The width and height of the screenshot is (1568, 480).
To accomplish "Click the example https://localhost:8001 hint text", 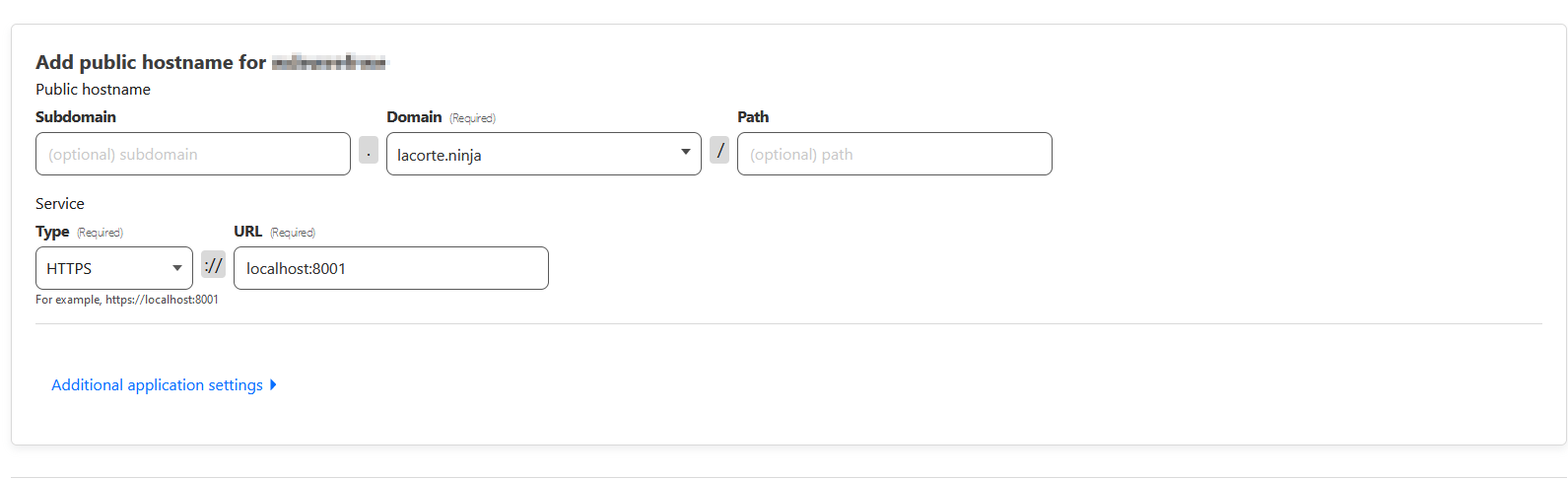I will [x=127, y=300].
